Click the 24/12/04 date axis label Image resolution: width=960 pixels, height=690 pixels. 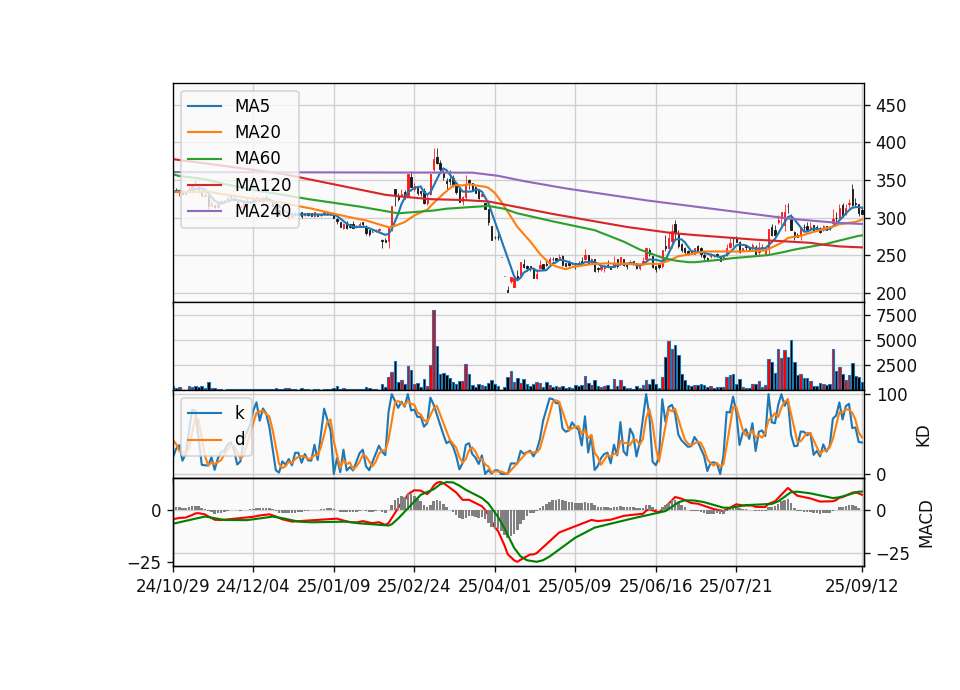pyautogui.click(x=253, y=586)
